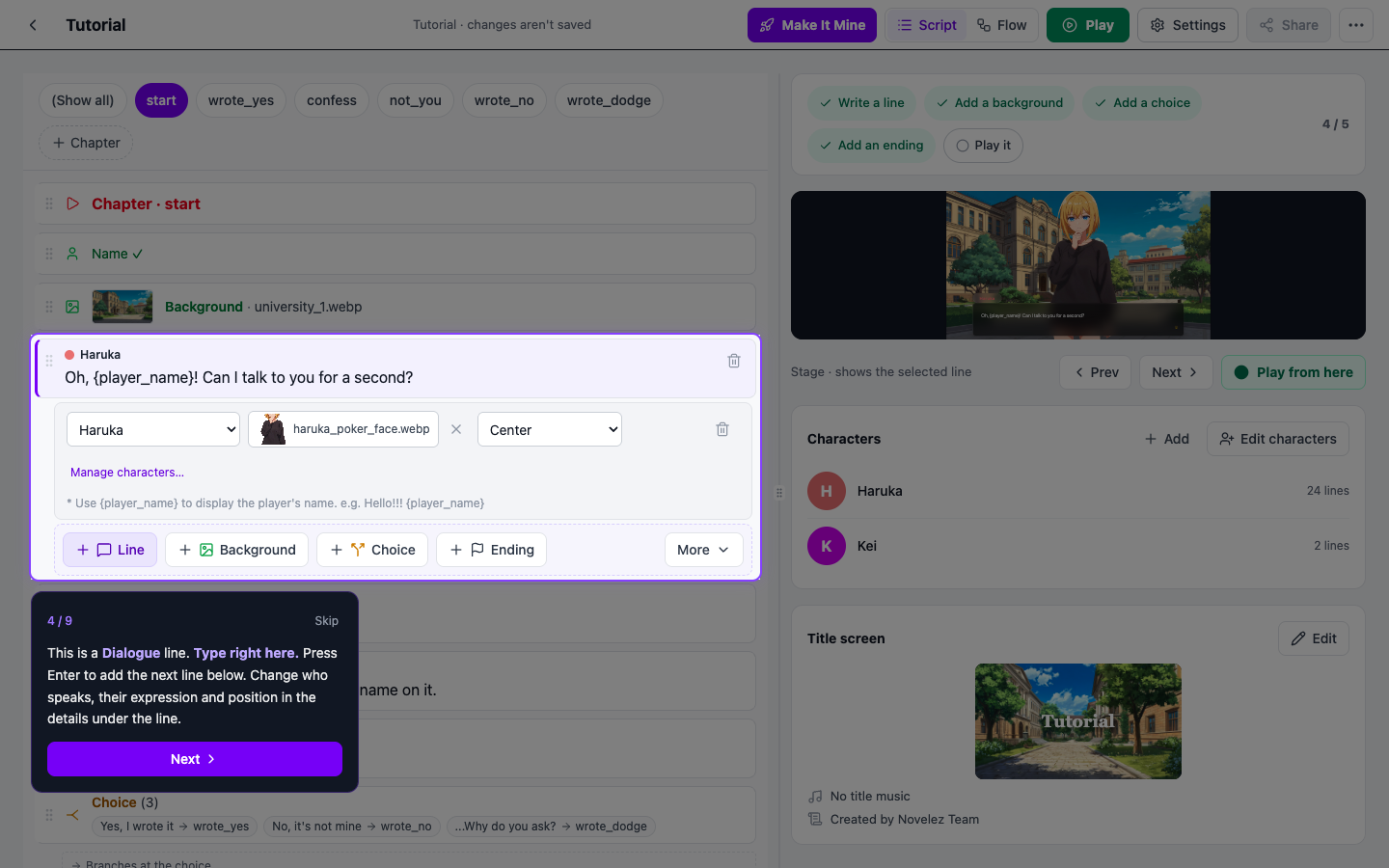Select the (Show all) chapter filter
1389x868 pixels.
83,100
